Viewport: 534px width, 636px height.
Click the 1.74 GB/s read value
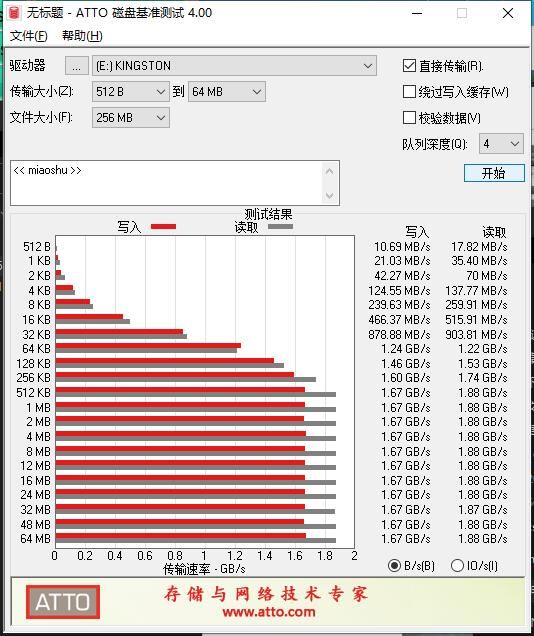tap(483, 378)
